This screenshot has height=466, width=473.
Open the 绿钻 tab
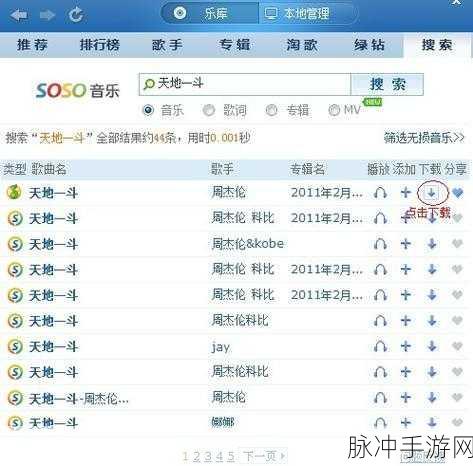coord(369,45)
